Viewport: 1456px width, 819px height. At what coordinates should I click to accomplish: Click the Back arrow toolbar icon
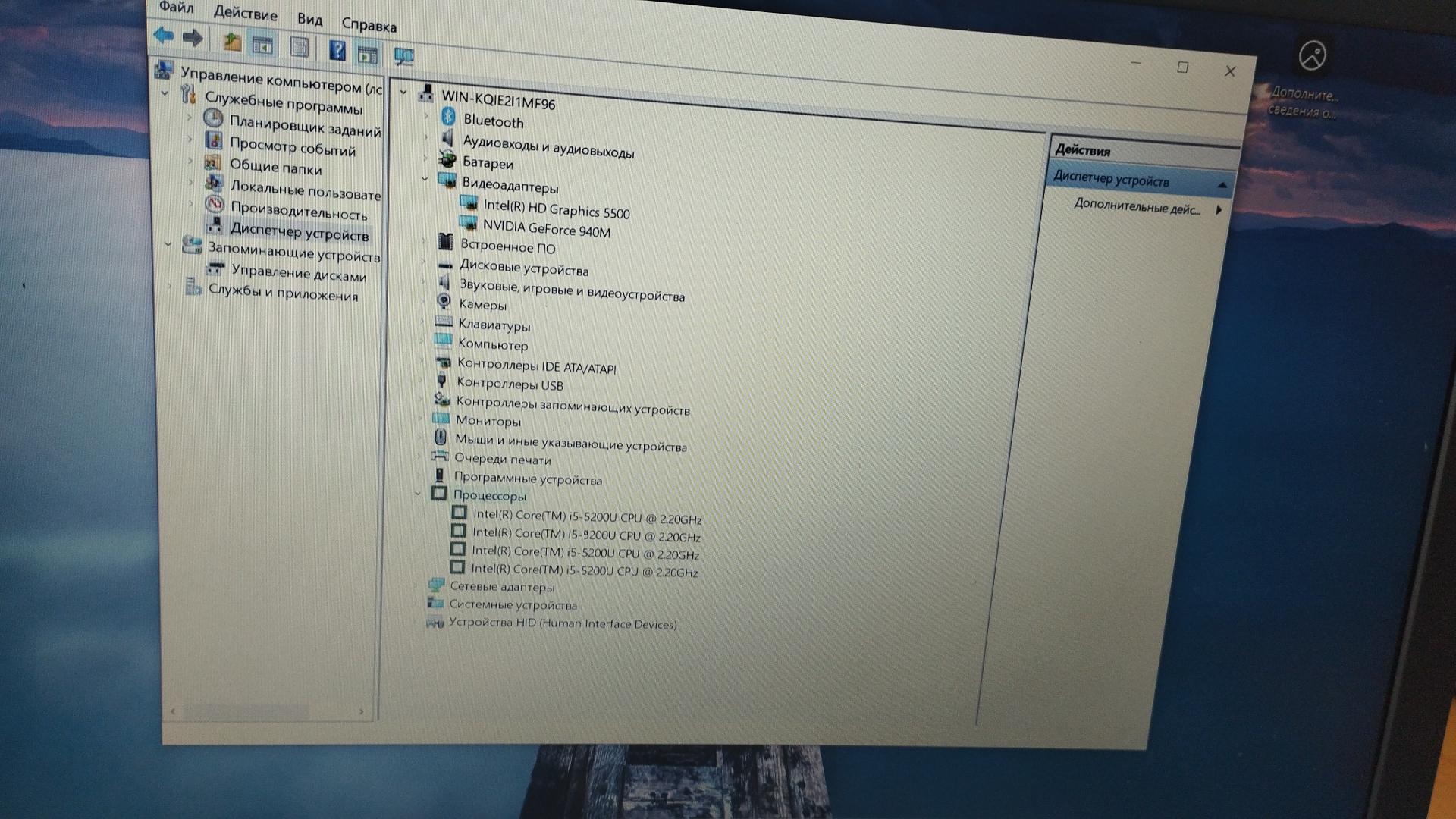pyautogui.click(x=163, y=36)
